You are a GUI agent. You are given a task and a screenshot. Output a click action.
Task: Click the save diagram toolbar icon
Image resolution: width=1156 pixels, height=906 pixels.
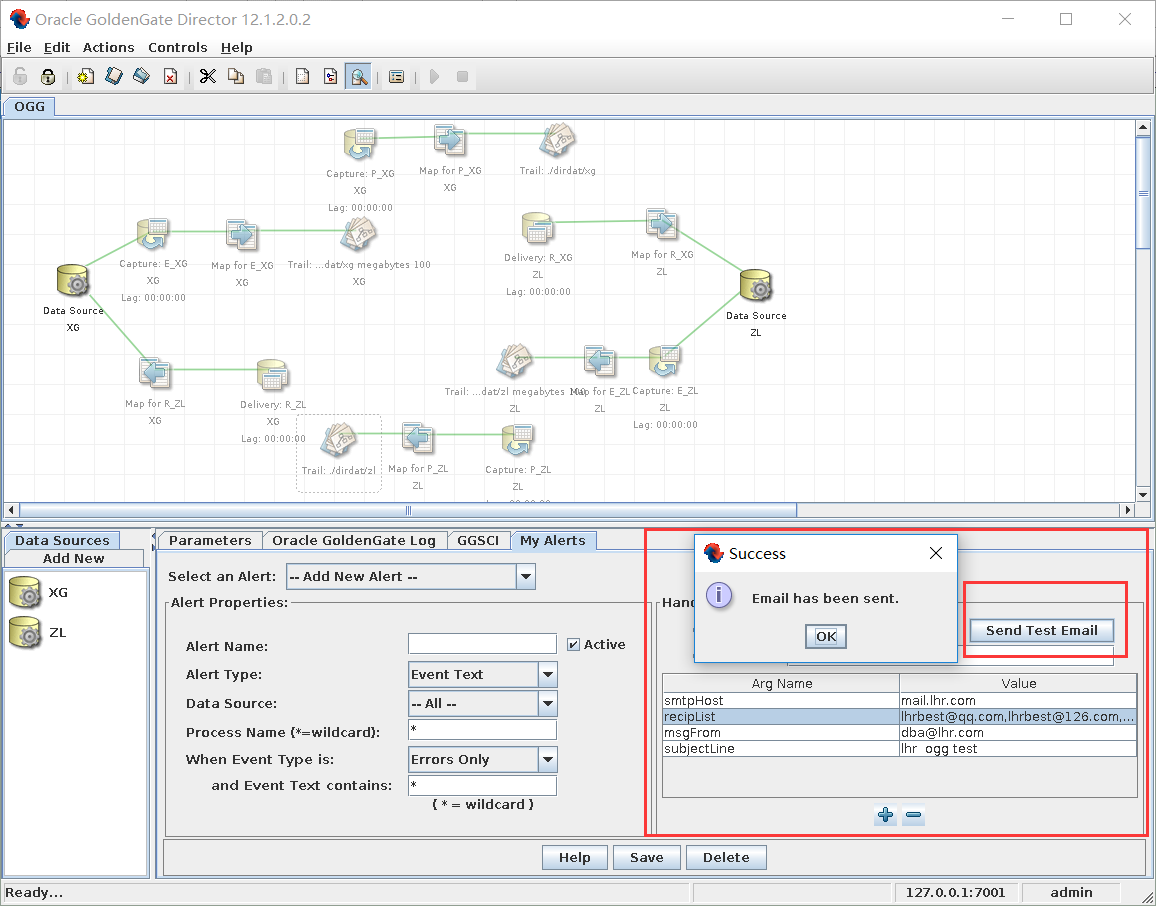[x=142, y=77]
